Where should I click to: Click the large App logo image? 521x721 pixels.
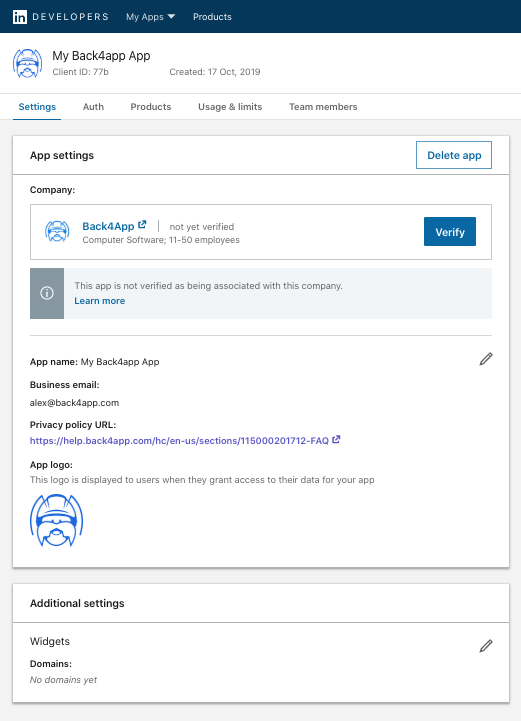tap(57, 520)
